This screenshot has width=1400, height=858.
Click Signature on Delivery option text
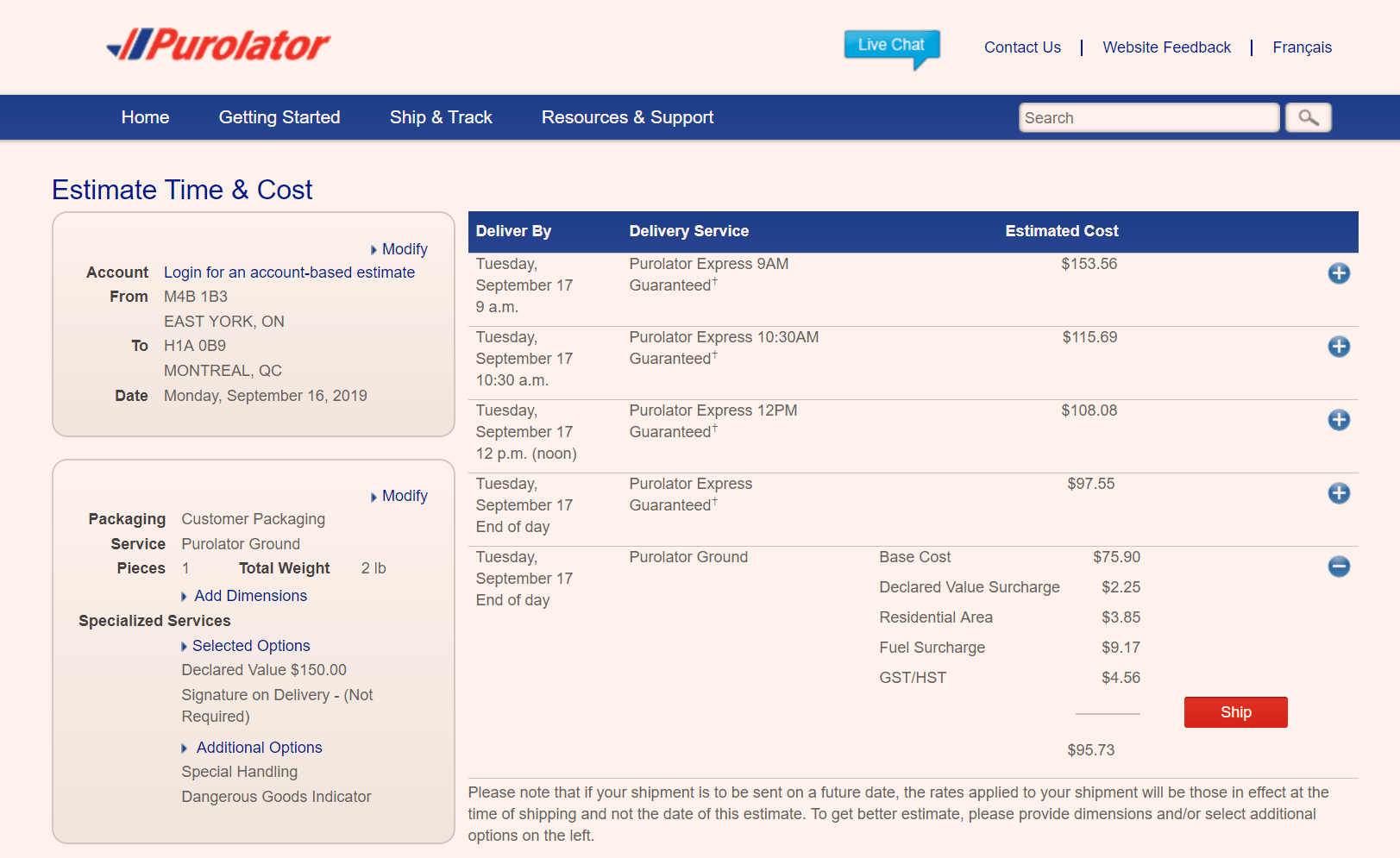277,705
